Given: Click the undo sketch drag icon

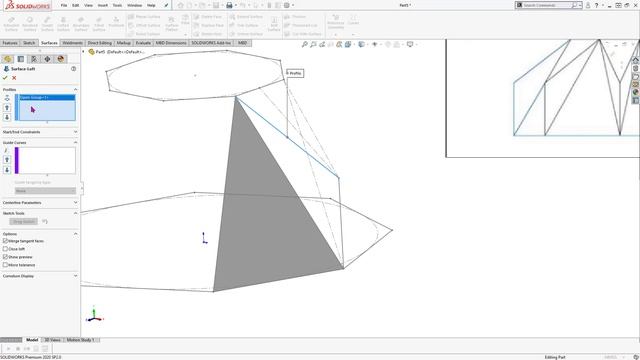Looking at the screenshot, I should 45,222.
